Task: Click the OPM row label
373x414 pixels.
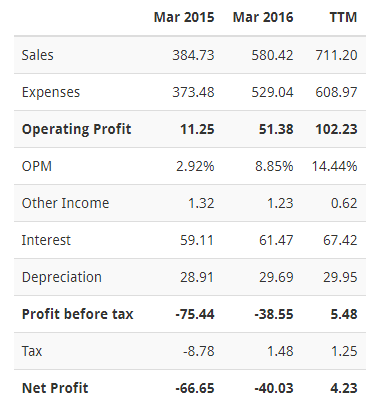Action: click(37, 166)
